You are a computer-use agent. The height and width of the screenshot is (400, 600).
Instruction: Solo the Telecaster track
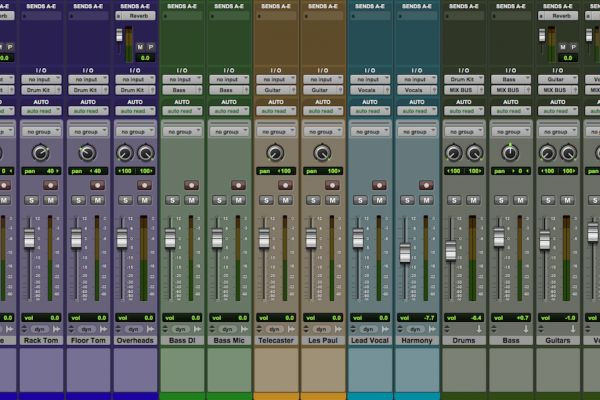tap(266, 200)
